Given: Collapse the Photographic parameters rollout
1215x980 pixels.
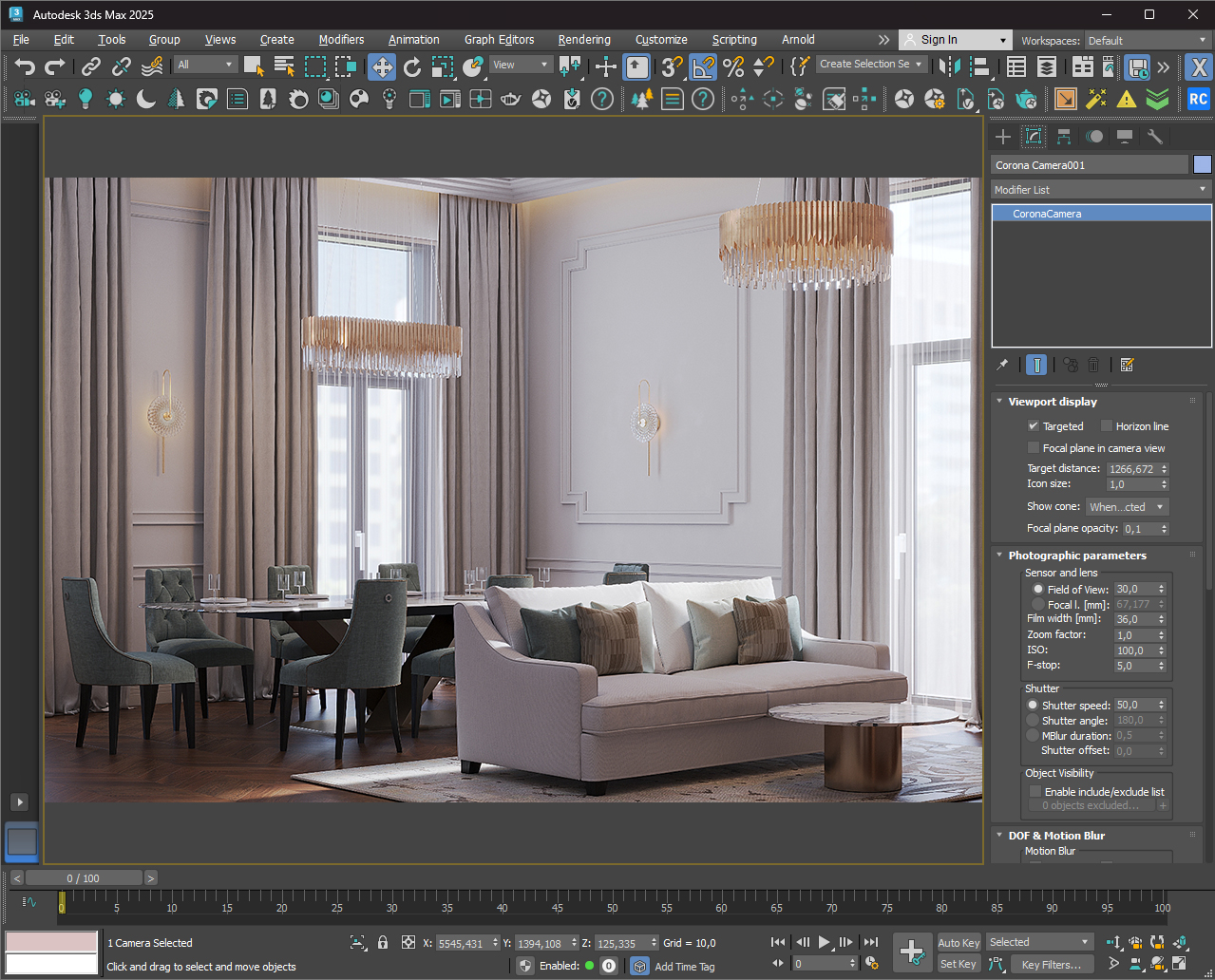Looking at the screenshot, I should 1000,556.
